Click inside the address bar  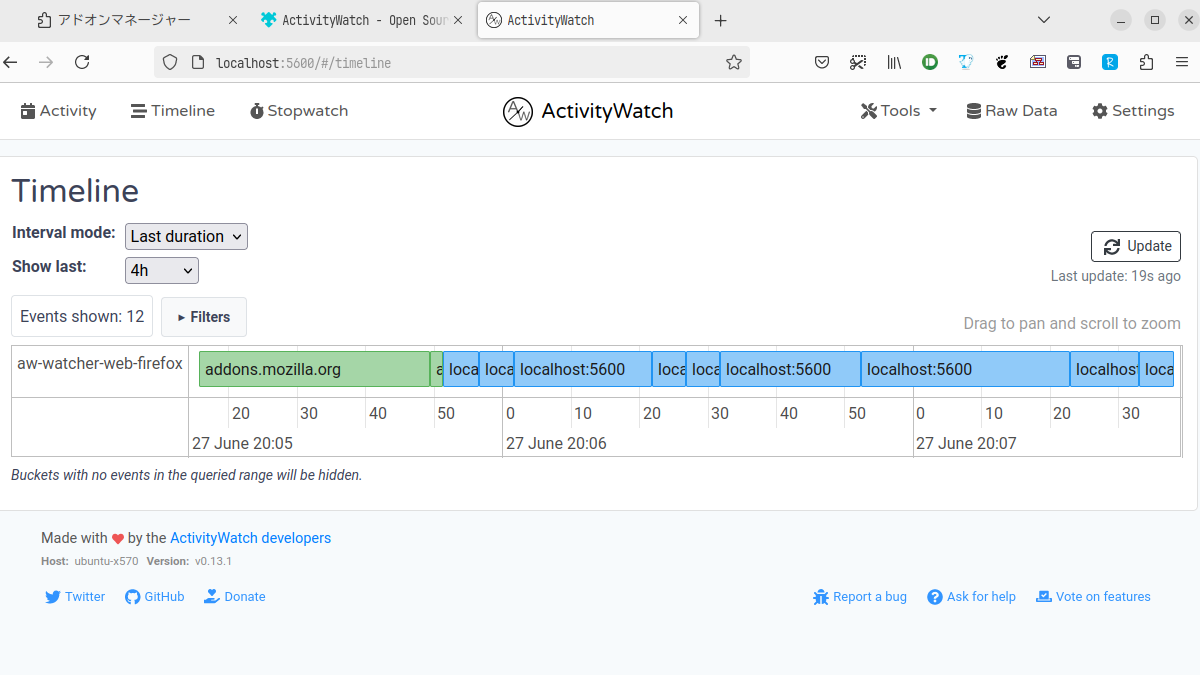pyautogui.click(x=400, y=62)
